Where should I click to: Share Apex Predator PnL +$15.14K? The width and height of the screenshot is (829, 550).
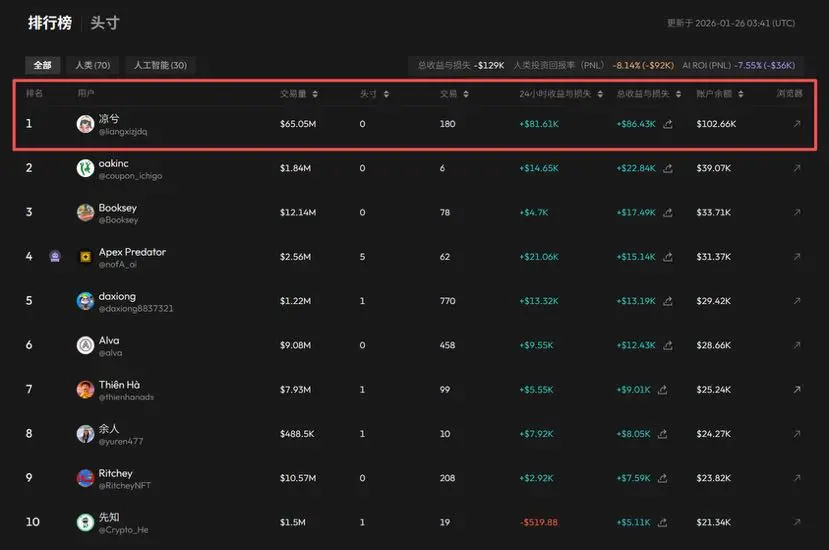(x=668, y=256)
